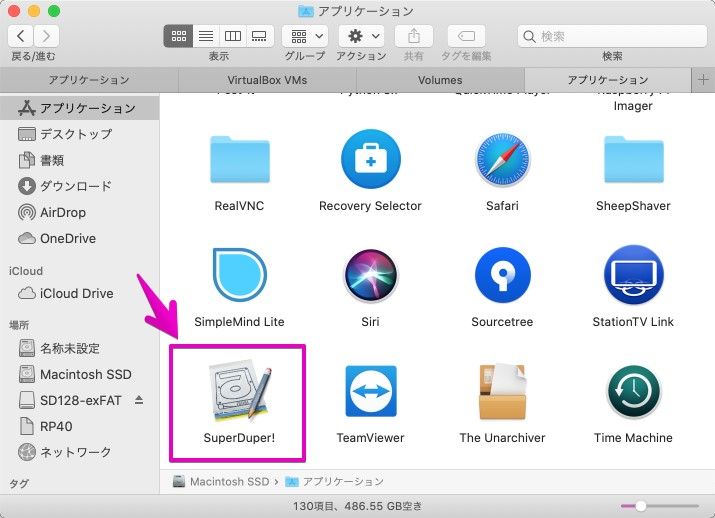
Task: Open 名称未設定 volume in the sidebar
Action: [79, 348]
